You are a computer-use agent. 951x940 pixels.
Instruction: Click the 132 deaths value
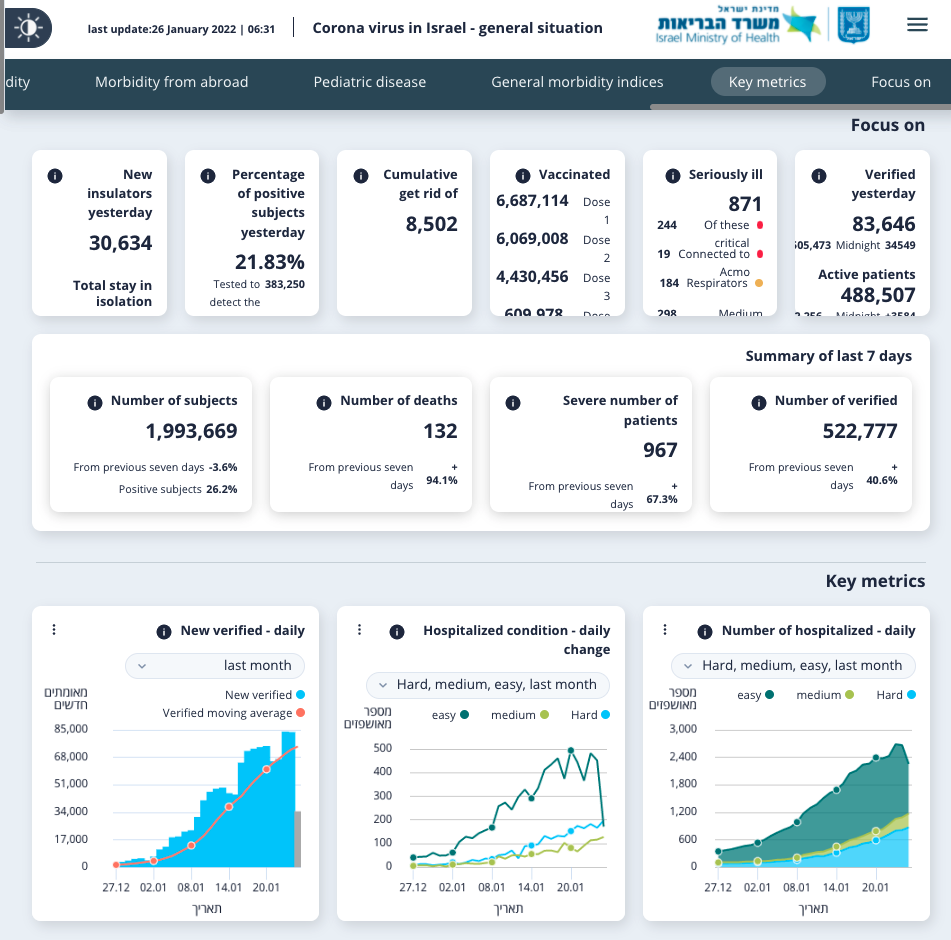coord(440,431)
